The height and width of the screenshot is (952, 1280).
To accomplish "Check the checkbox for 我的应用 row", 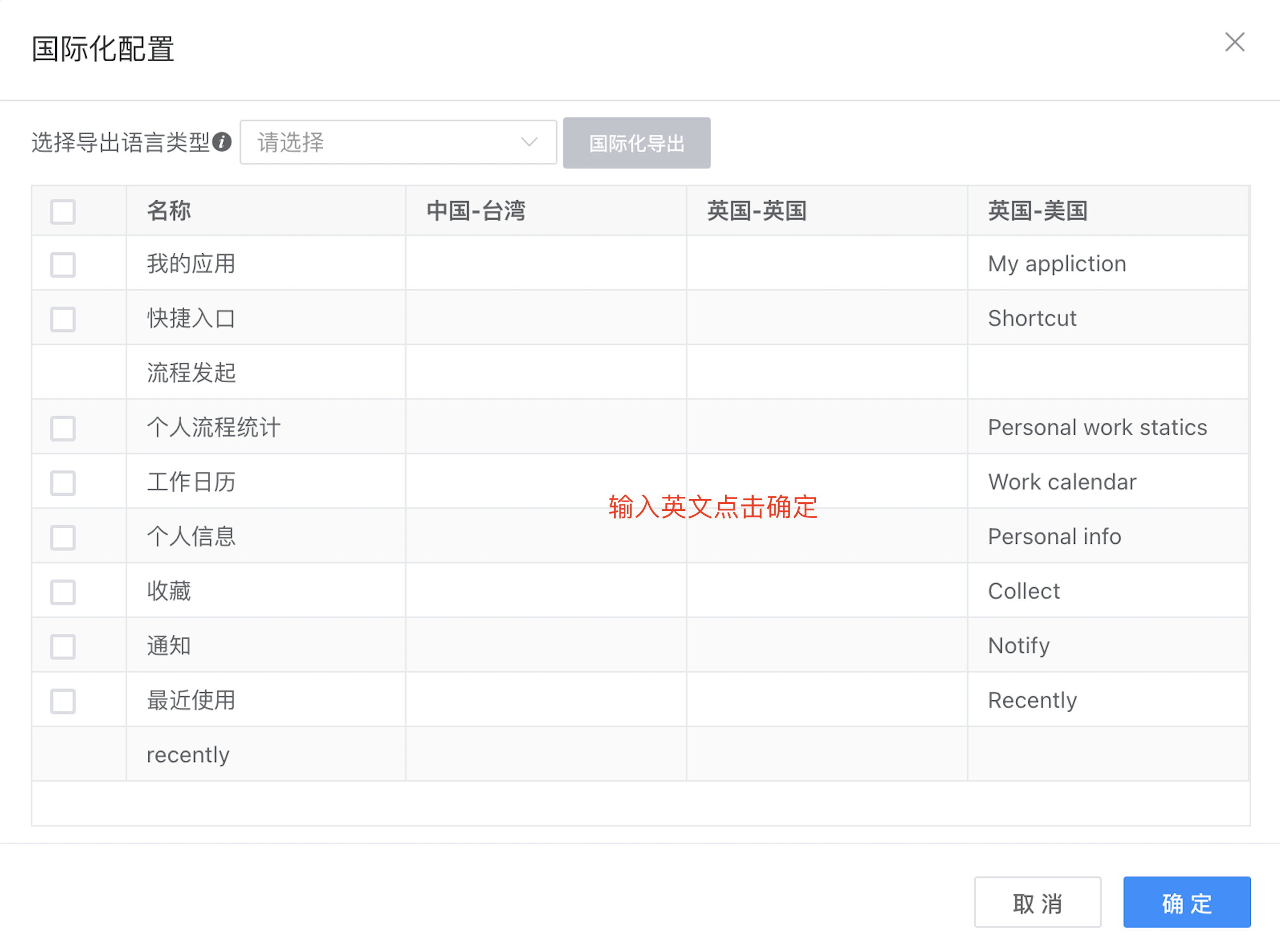I will point(62,265).
